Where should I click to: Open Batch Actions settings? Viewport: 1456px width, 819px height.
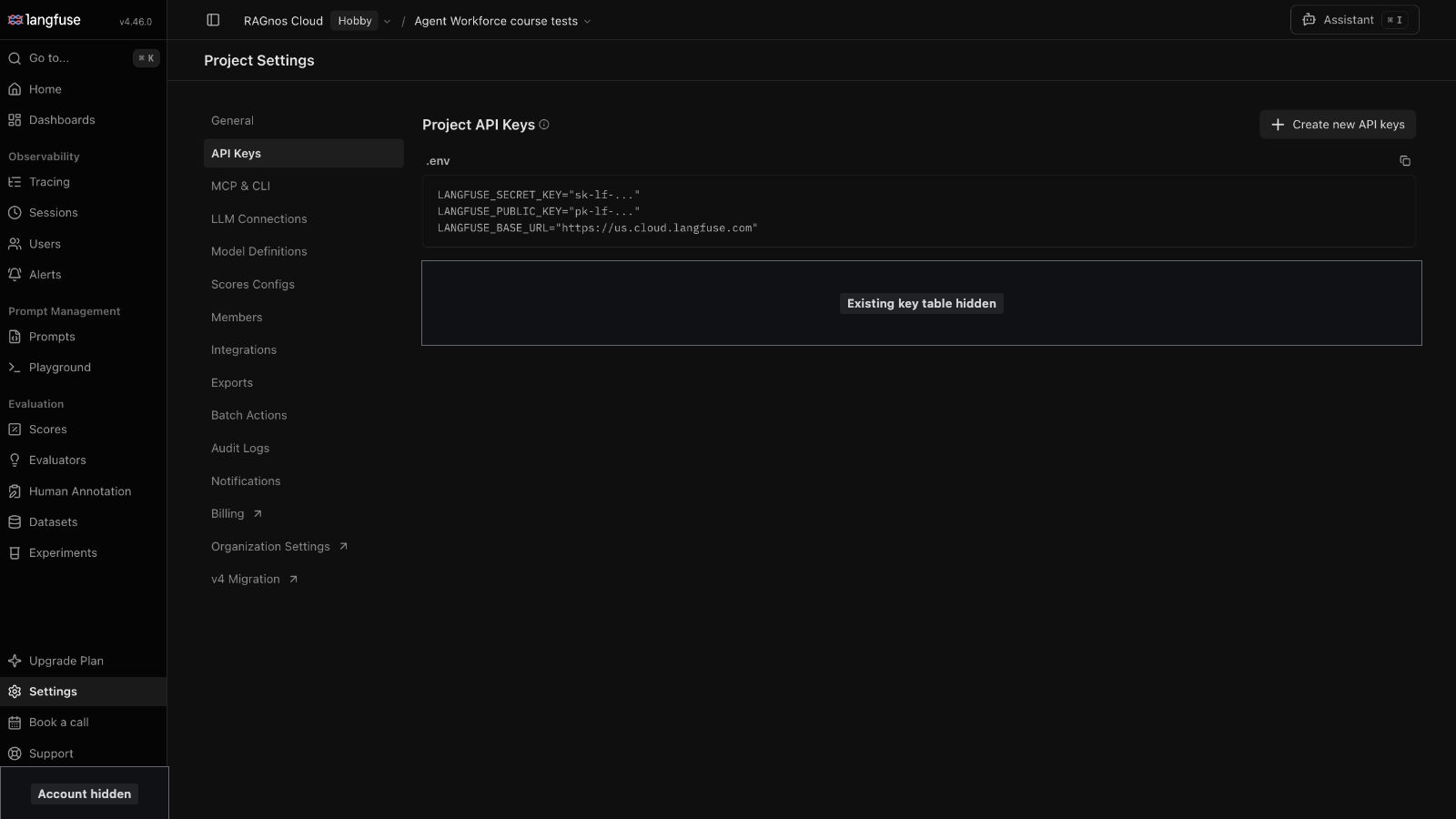(304, 415)
